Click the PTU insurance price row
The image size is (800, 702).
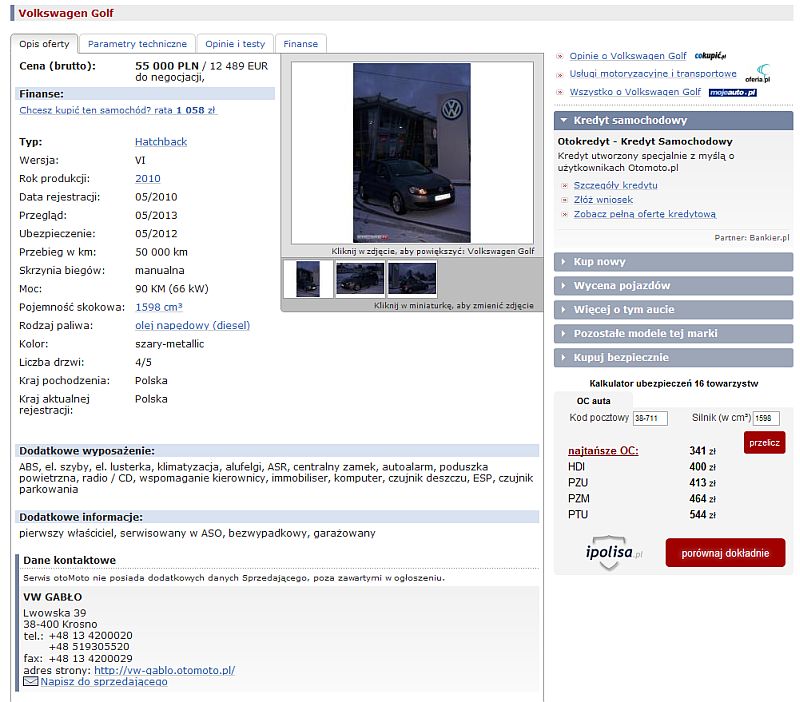[x=642, y=514]
